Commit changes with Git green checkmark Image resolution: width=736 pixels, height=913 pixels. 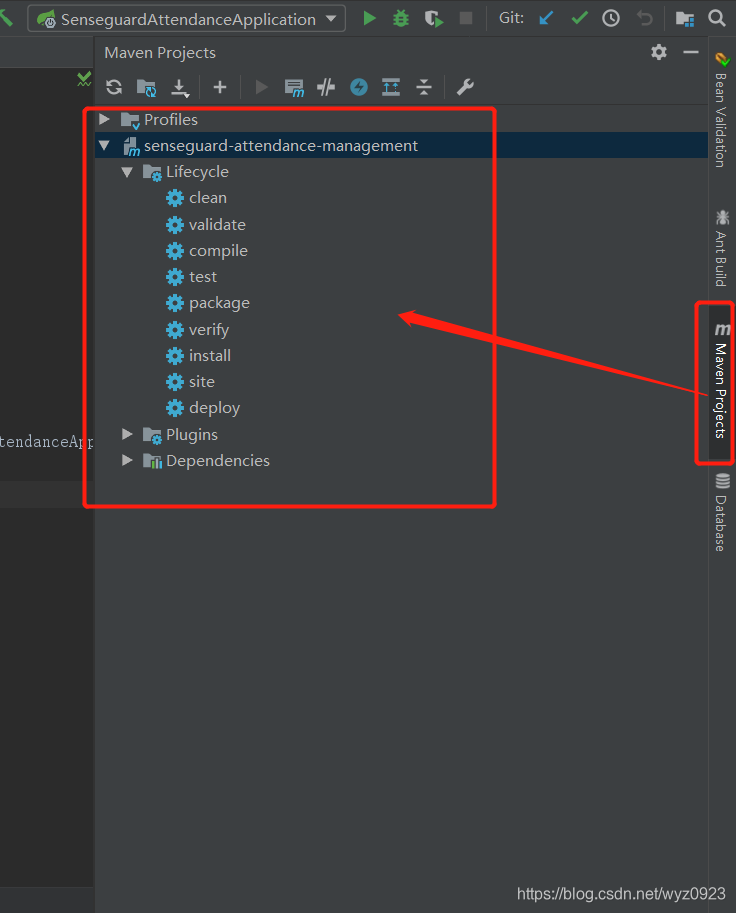click(x=579, y=19)
